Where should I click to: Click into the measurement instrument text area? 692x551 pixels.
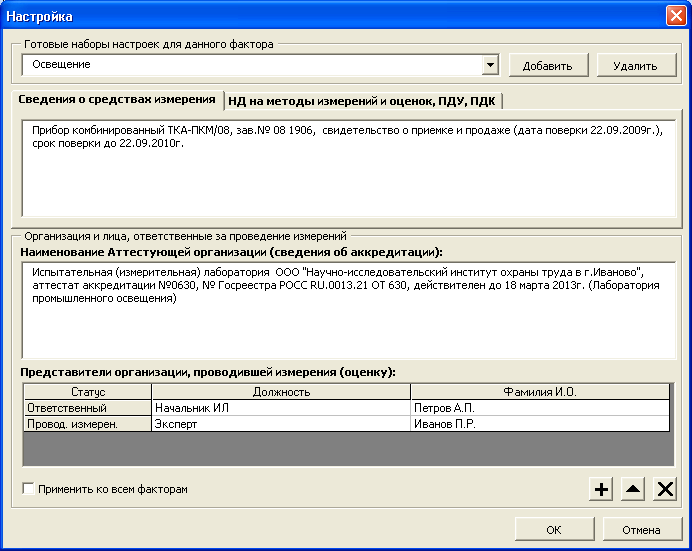(x=349, y=168)
